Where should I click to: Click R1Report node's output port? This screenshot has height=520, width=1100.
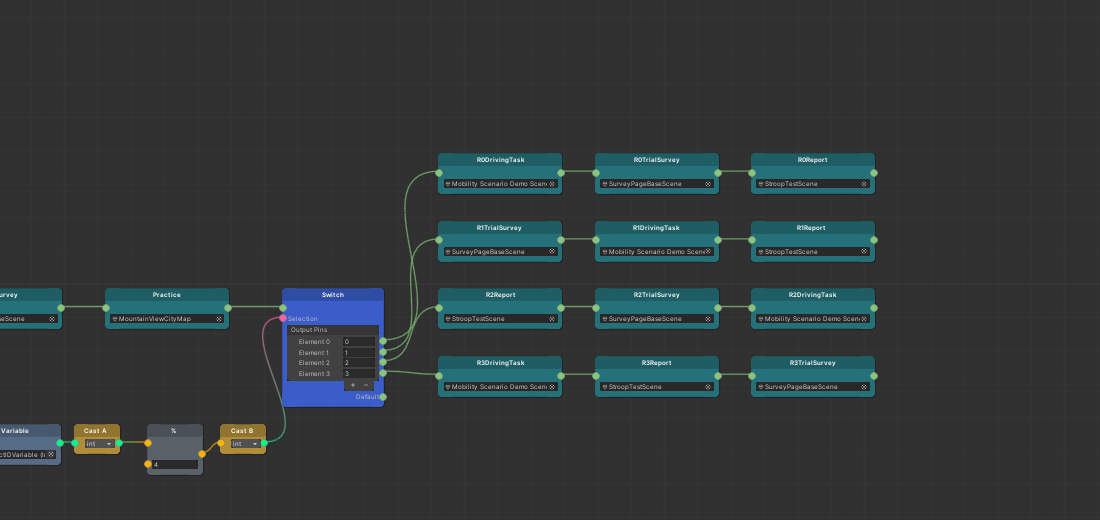coord(873,240)
